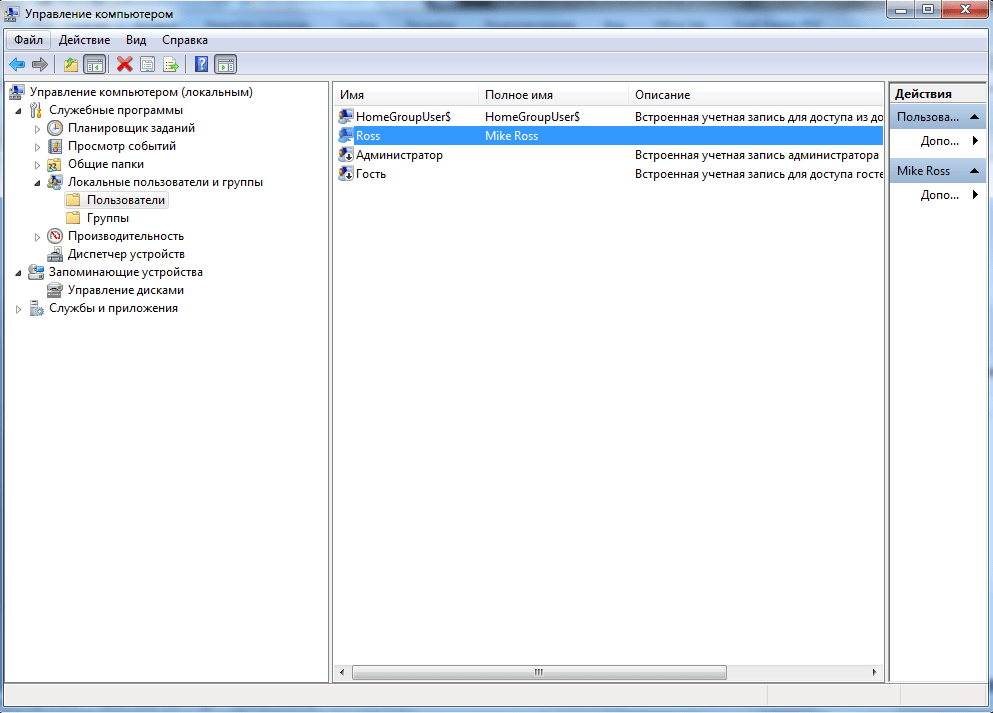993x713 pixels.
Task: Expand the Планировщик заданий tree node
Action: click(38, 129)
